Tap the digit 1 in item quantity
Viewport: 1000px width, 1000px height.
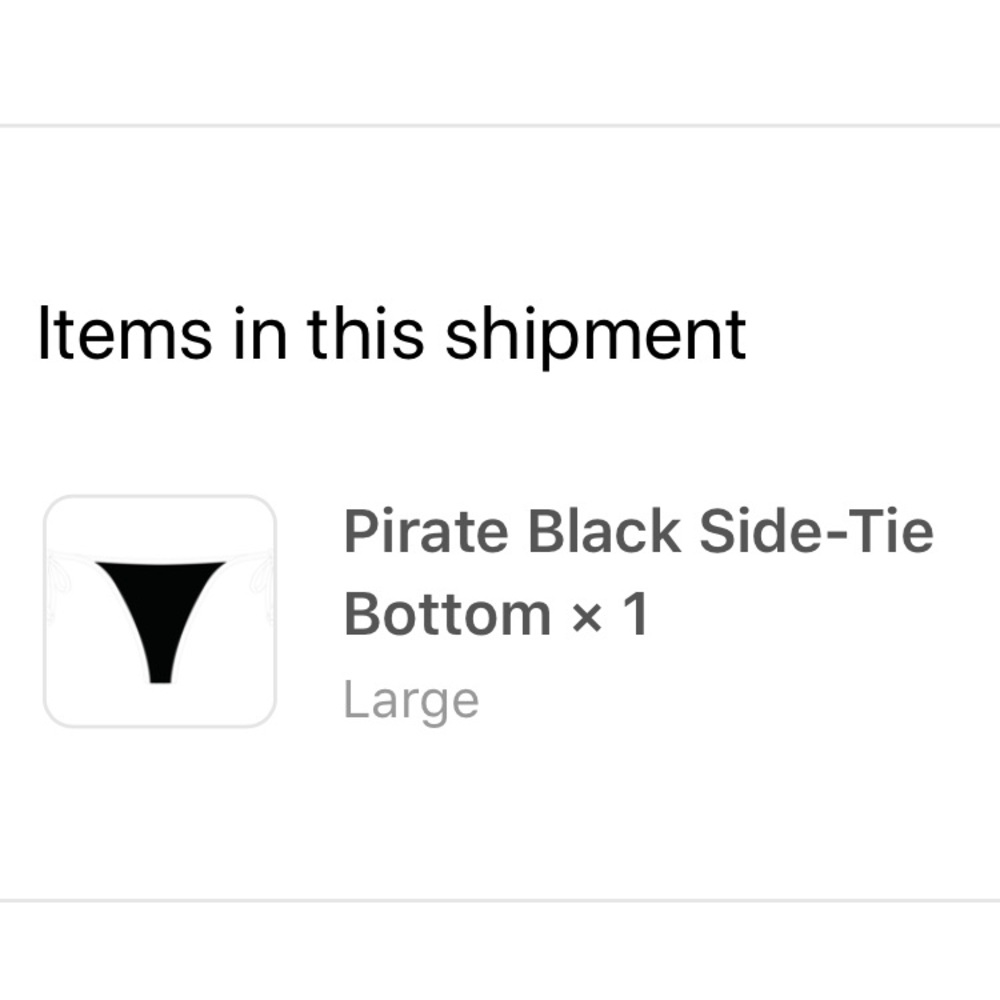tap(634, 615)
